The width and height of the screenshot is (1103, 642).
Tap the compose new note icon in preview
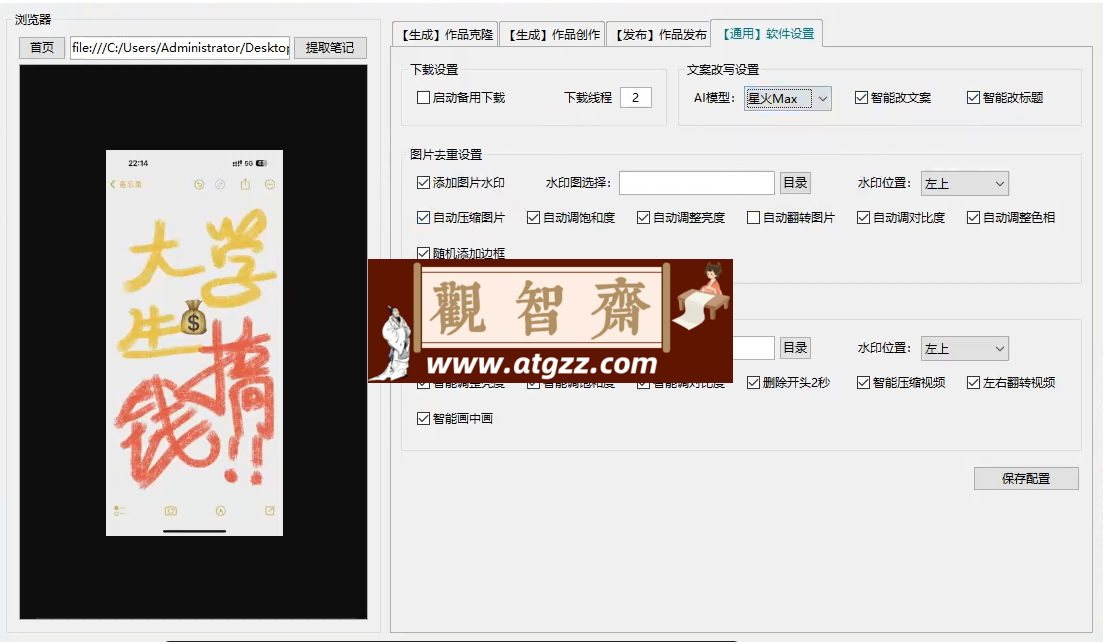pyautogui.click(x=269, y=511)
